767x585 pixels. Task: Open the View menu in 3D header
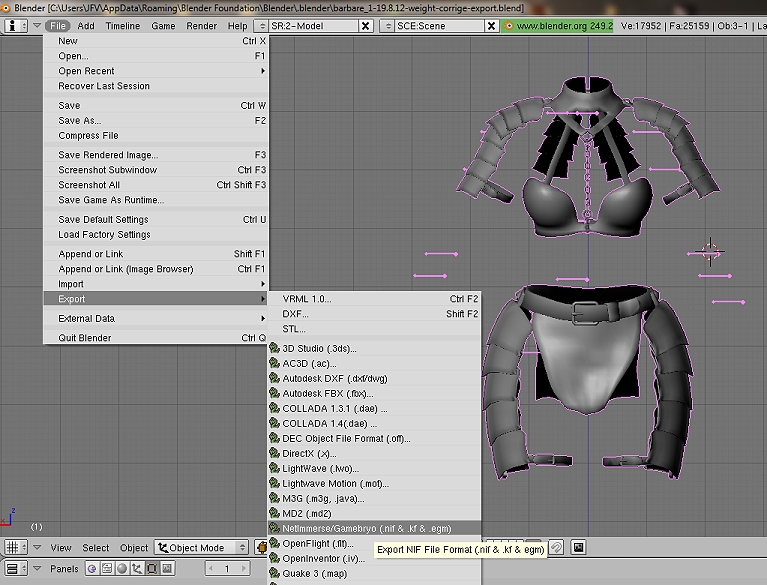61,548
